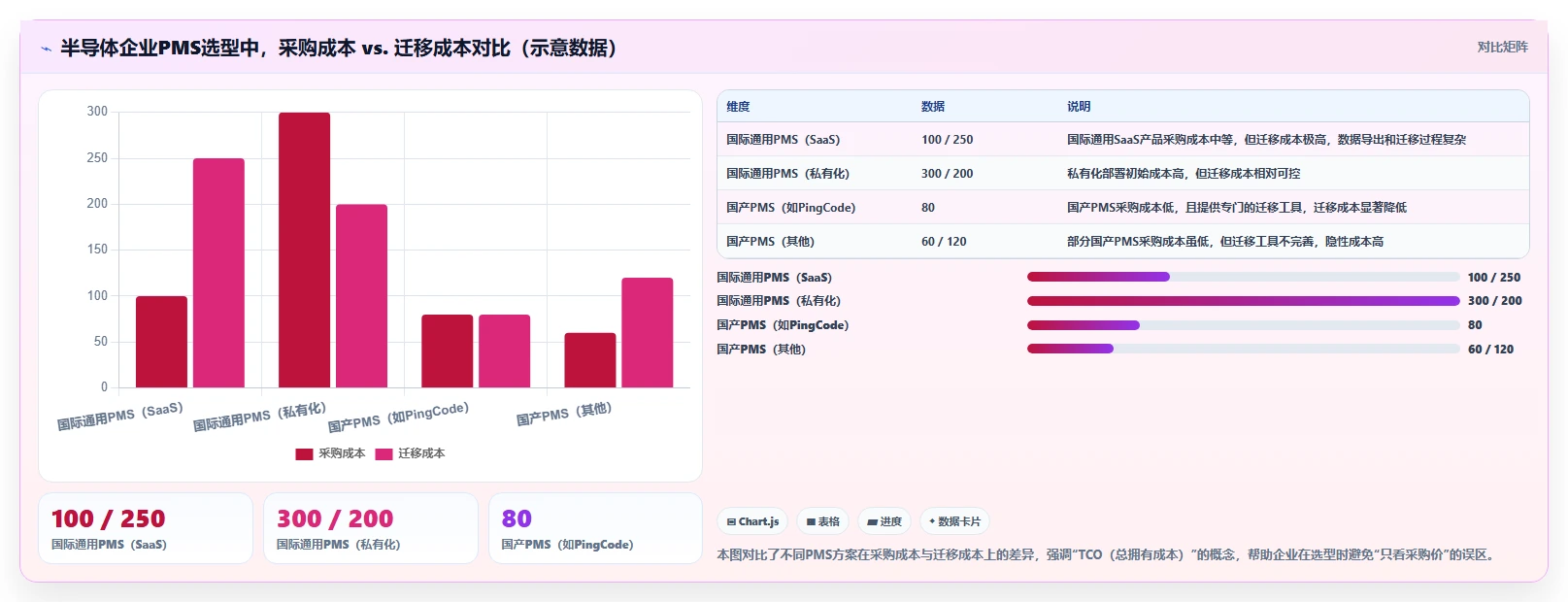Click the Chart.js chip

click(x=752, y=521)
